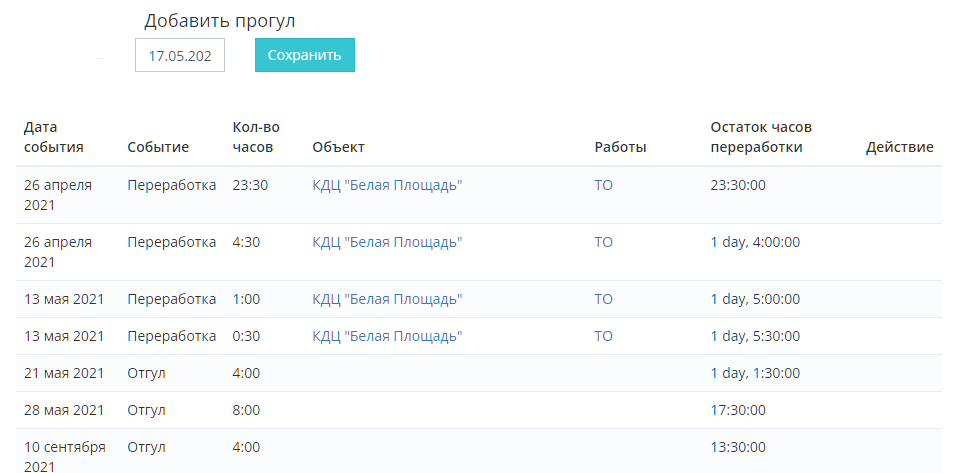
Task: Click the ТО link in the 23:30 row
Action: click(x=603, y=185)
